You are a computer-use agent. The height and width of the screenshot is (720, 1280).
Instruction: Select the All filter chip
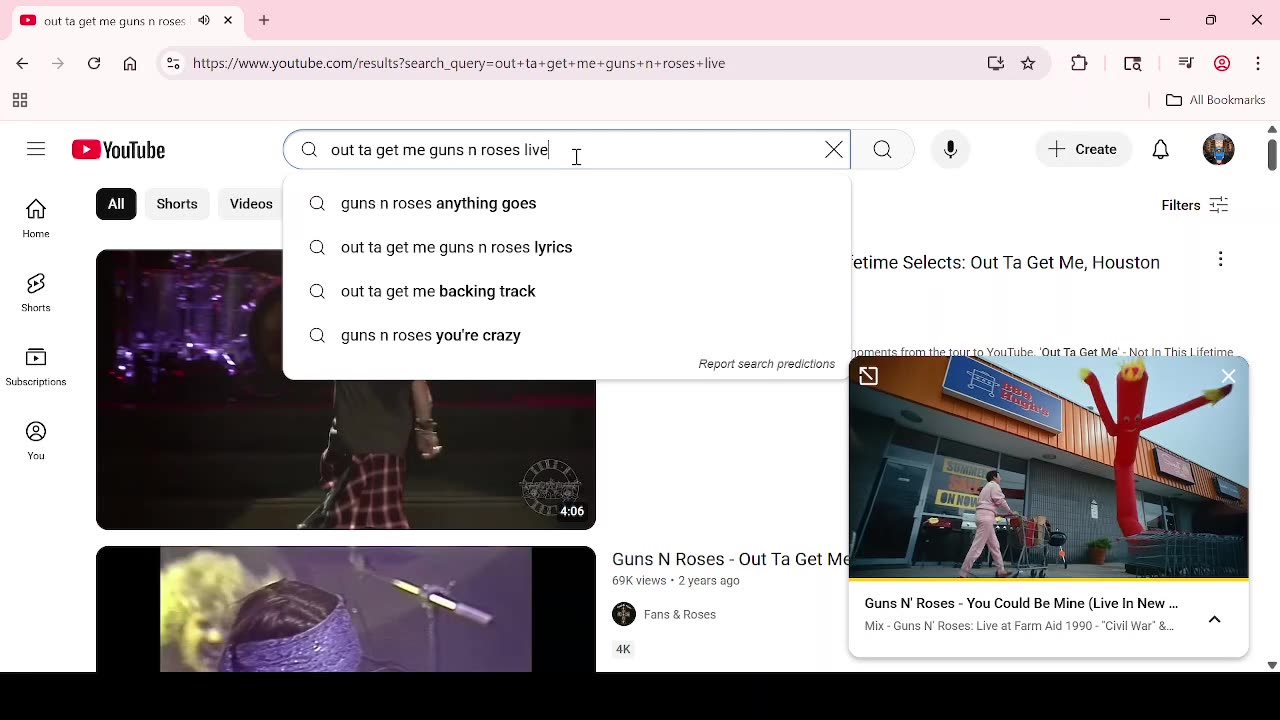coord(116,204)
